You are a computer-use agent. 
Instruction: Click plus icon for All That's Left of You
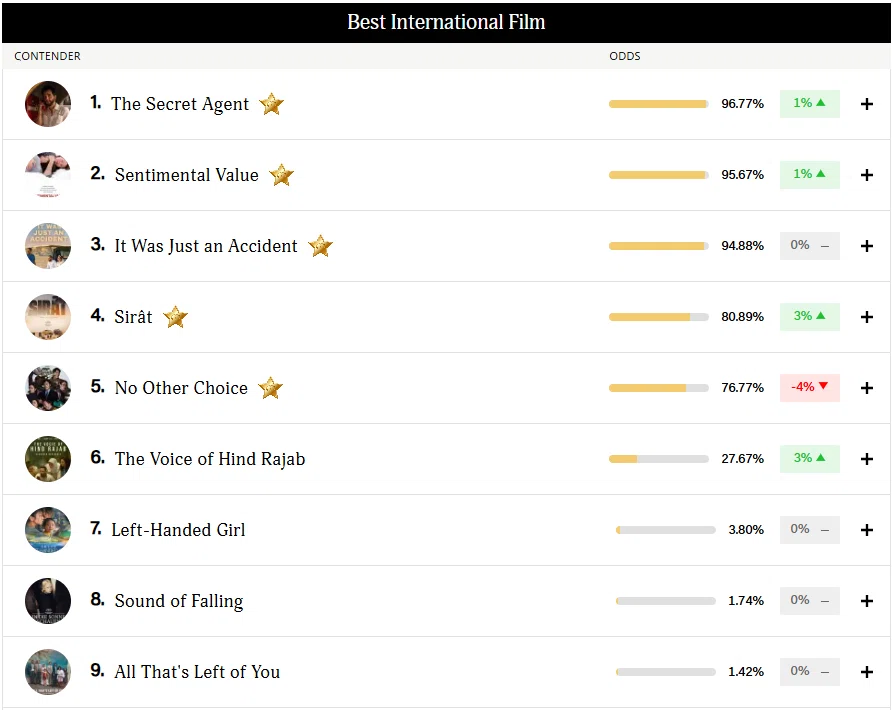[866, 672]
